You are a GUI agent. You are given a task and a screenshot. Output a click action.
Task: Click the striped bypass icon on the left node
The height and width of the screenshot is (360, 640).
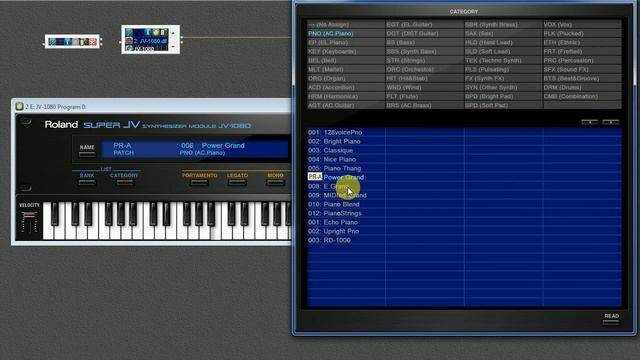[52, 42]
